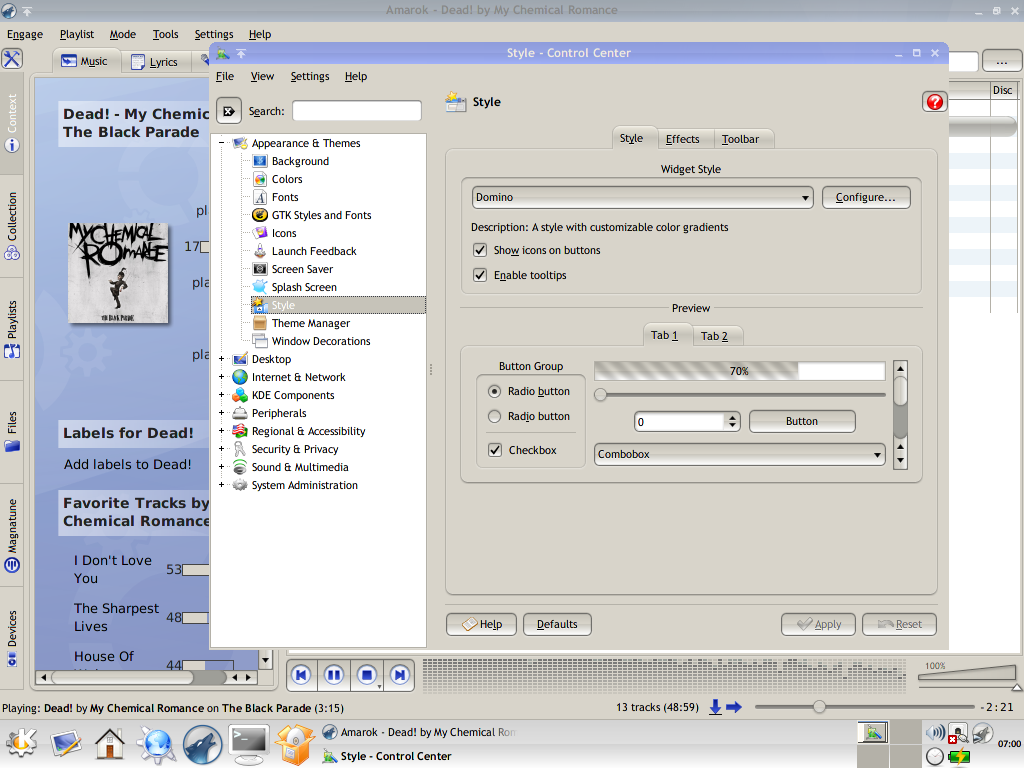
Task: Click the Help button at bottom
Action: click(x=482, y=624)
